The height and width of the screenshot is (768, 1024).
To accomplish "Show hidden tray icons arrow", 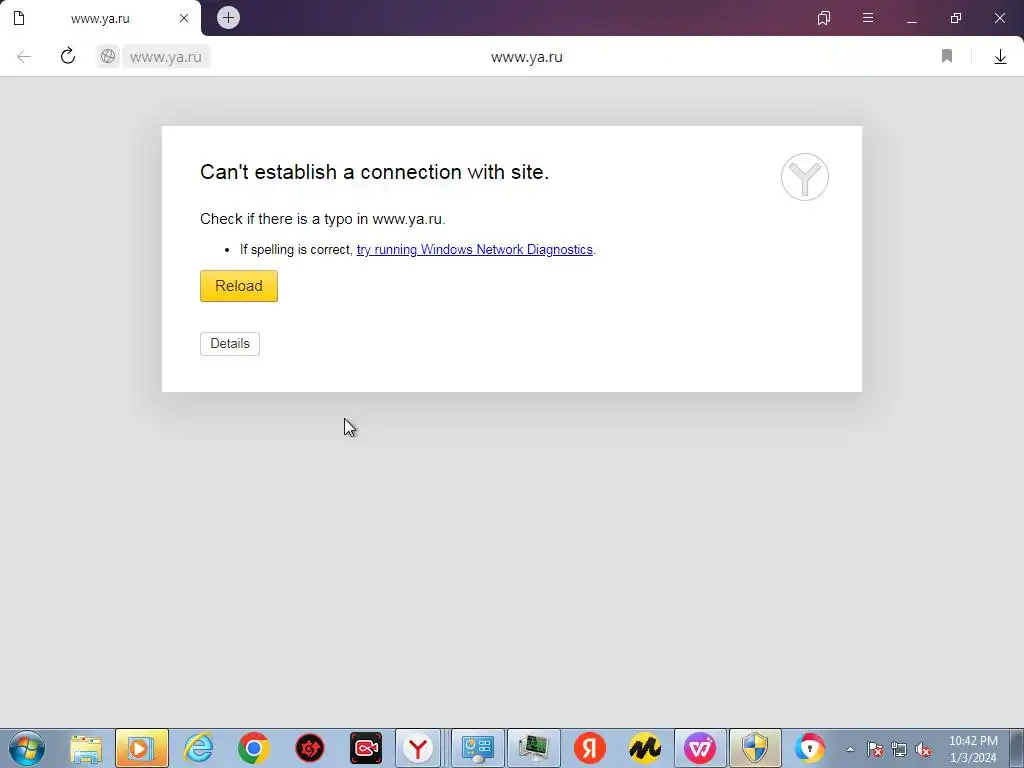I will click(850, 750).
